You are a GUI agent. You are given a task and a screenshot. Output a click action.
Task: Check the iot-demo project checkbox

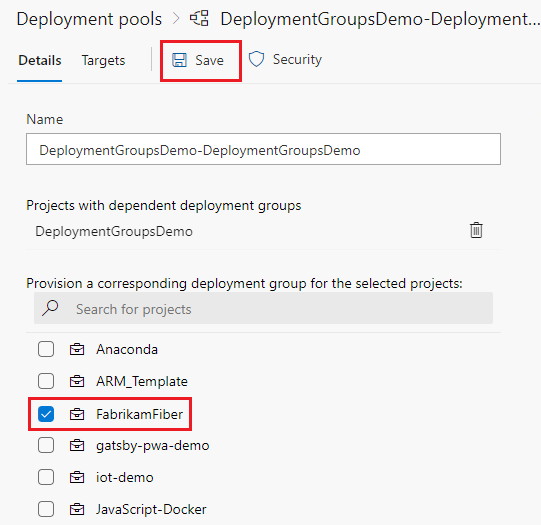pyautogui.click(x=46, y=477)
